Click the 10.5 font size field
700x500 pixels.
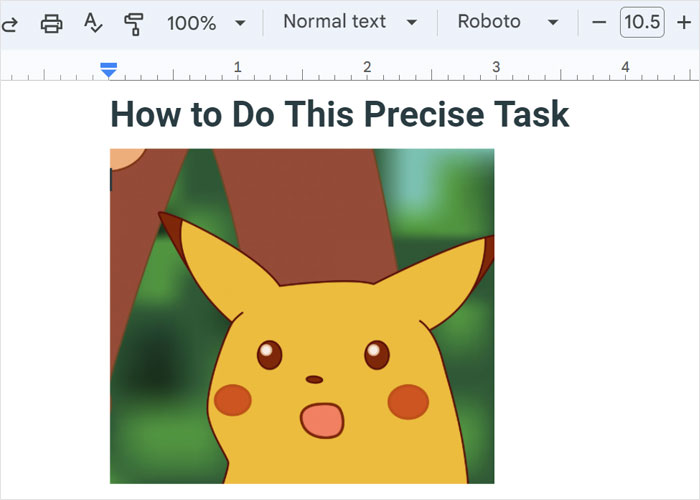pos(642,23)
